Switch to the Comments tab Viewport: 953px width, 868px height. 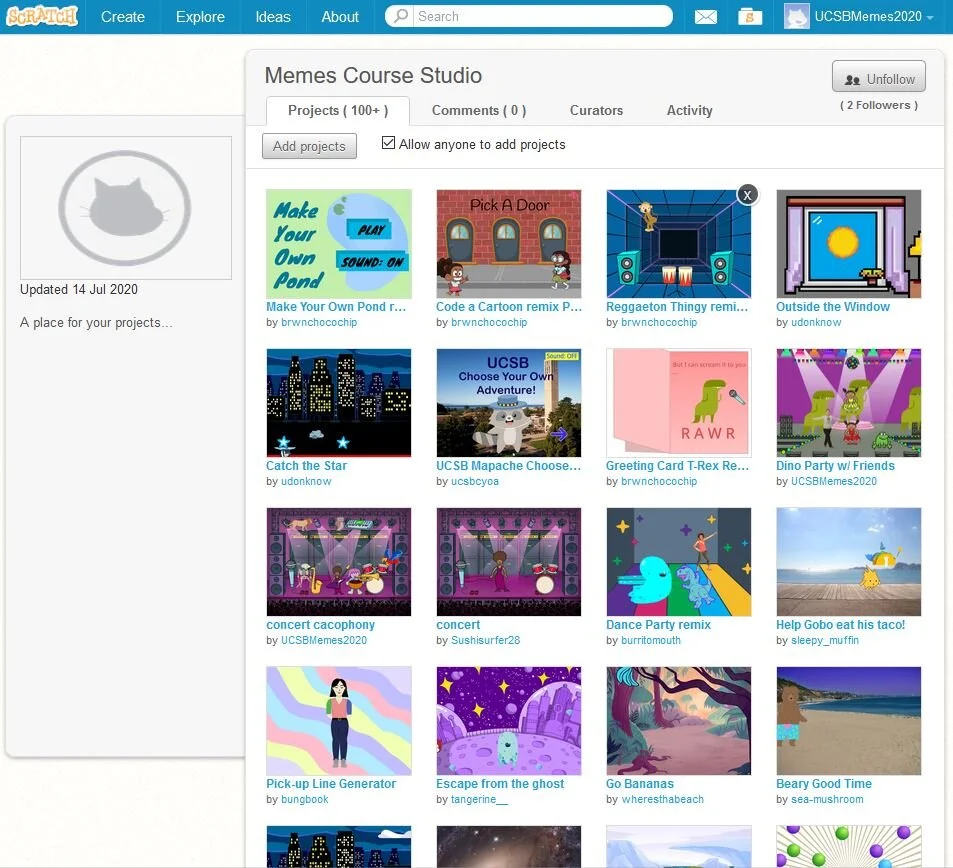click(x=478, y=111)
